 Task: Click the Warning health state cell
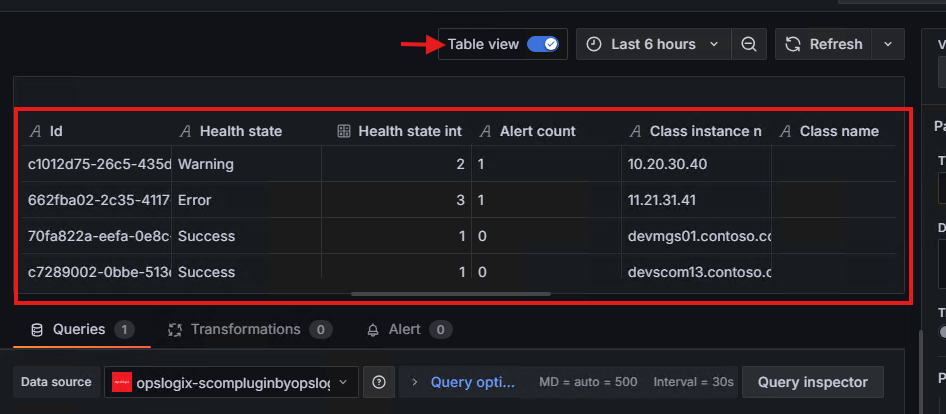205,164
